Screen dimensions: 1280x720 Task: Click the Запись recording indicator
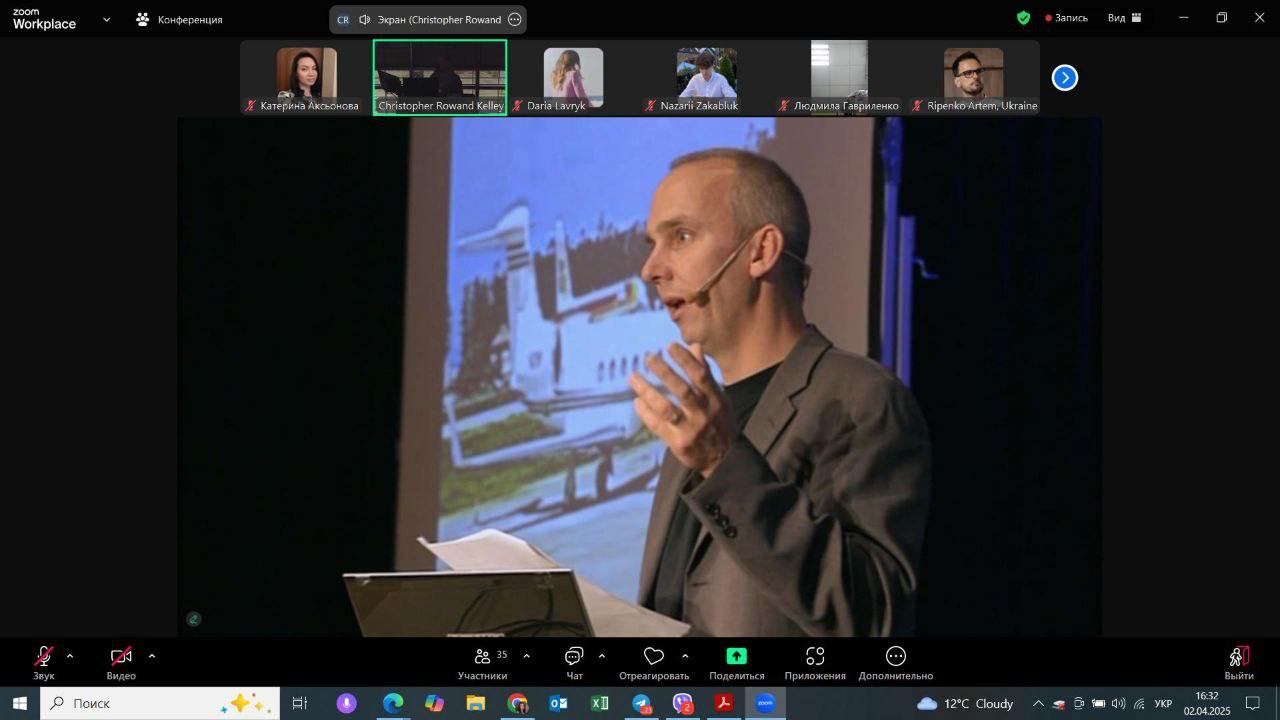1066,18
